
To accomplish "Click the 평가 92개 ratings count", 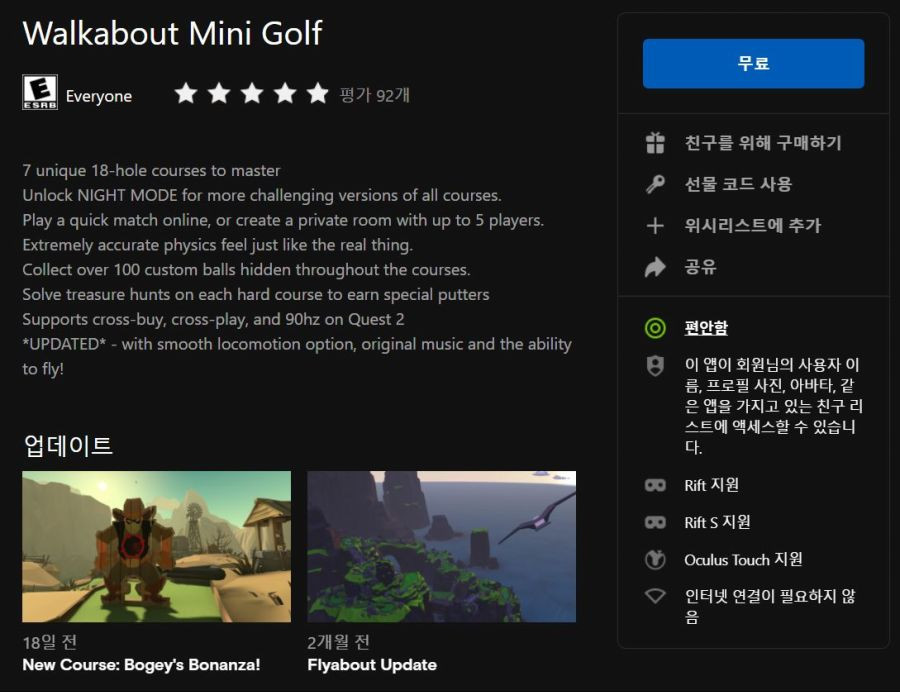I will tap(375, 95).
